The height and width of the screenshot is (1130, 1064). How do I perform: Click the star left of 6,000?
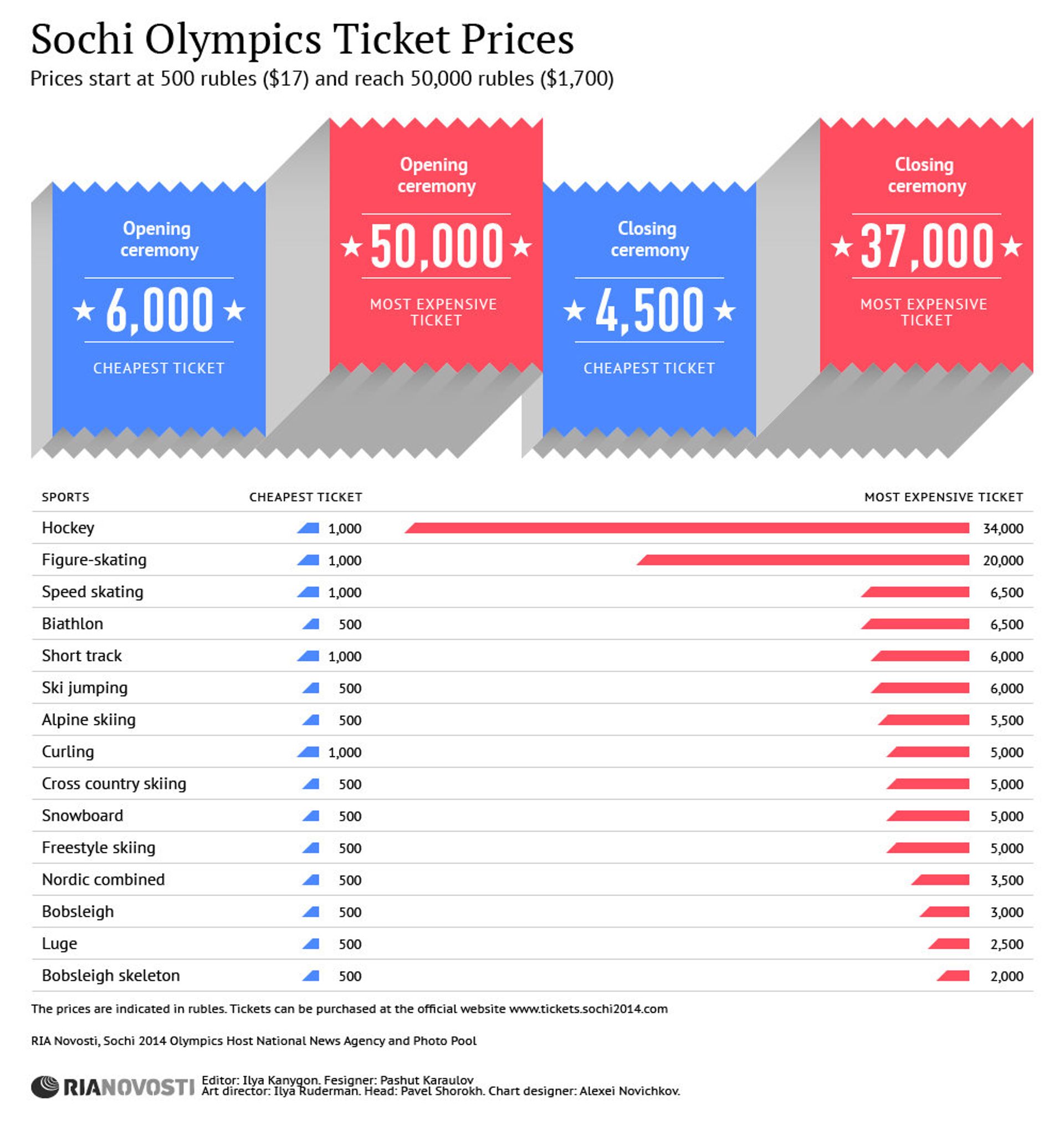click(84, 310)
